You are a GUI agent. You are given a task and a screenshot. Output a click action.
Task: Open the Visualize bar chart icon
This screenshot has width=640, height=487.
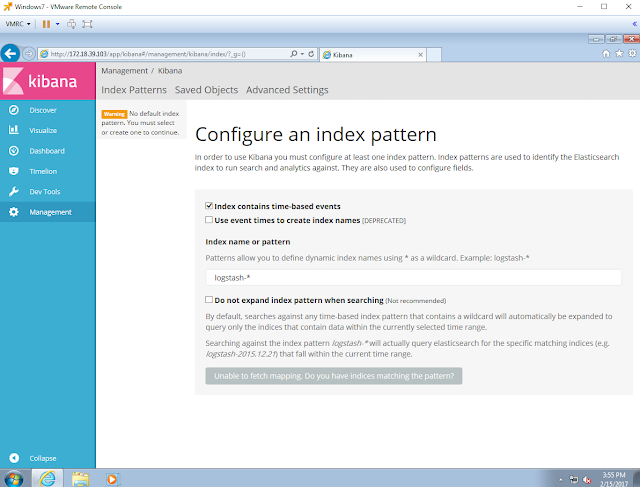[13, 130]
